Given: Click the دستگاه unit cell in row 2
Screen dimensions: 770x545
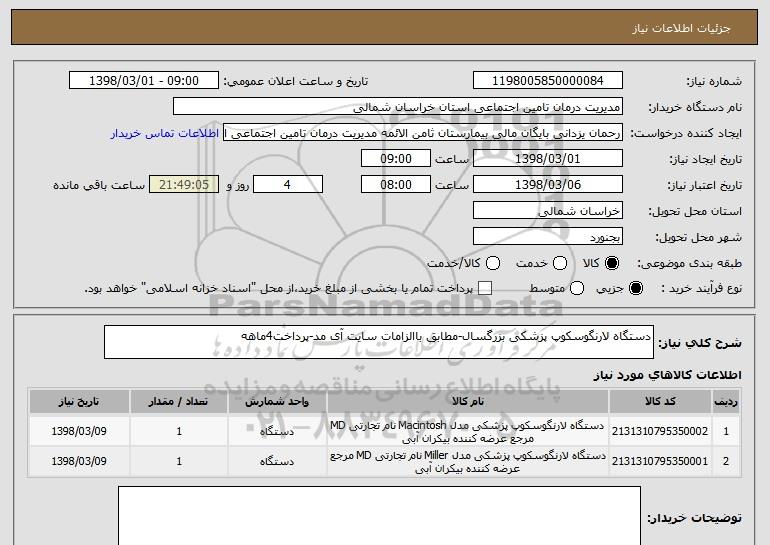Looking at the screenshot, I should click(x=277, y=462).
